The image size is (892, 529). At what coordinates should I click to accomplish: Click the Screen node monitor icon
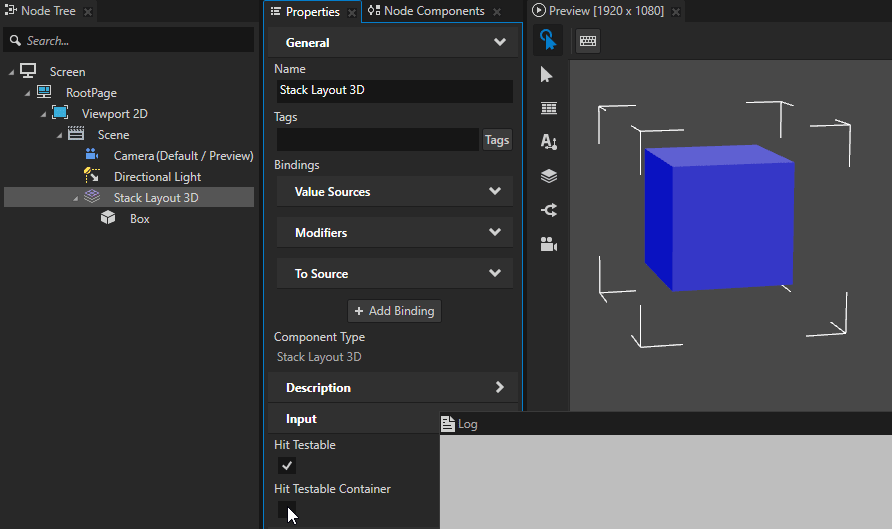pos(28,71)
